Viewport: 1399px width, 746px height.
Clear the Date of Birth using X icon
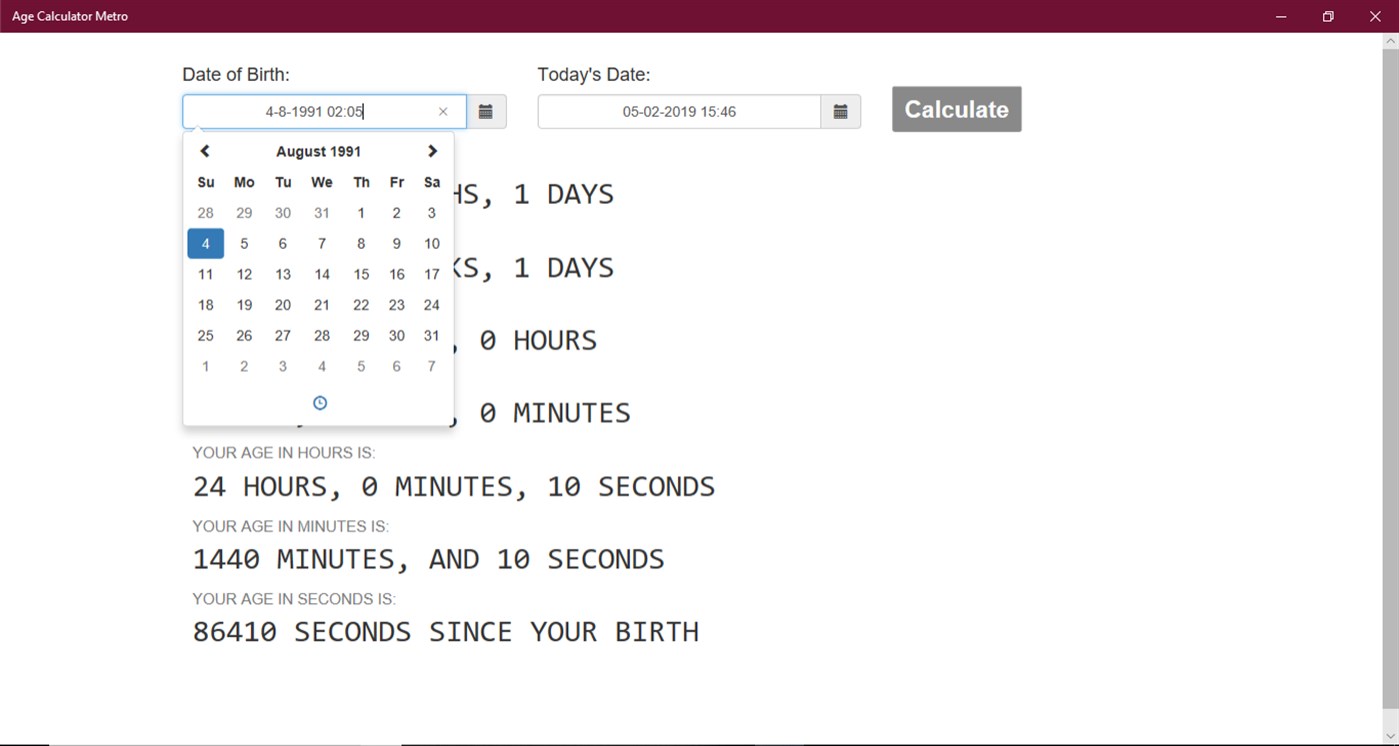(x=443, y=111)
